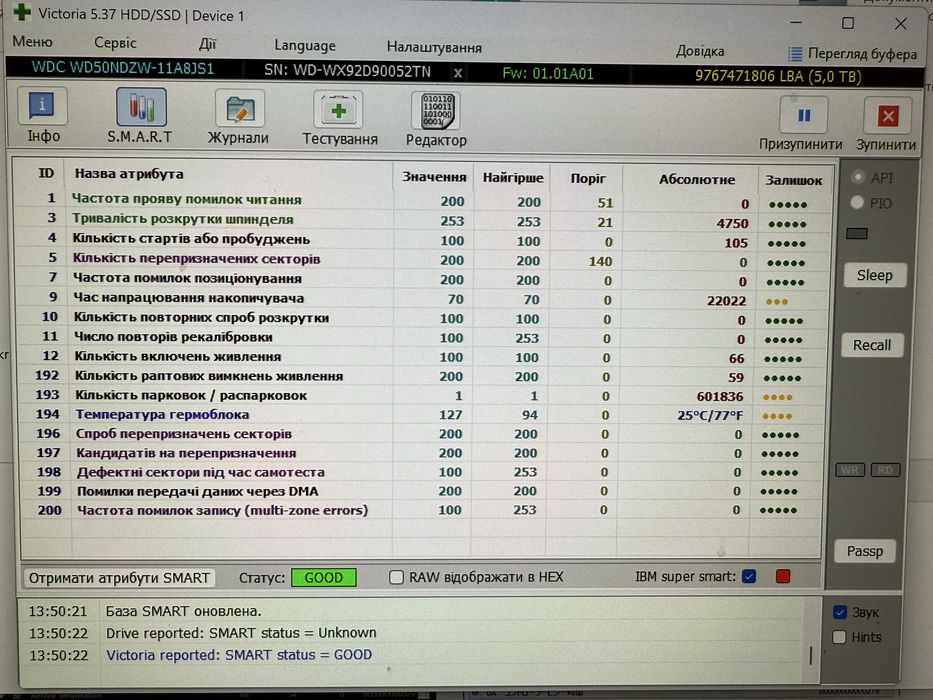Image resolution: width=933 pixels, height=700 pixels.
Task: Open the Меню menu
Action: coord(33,42)
